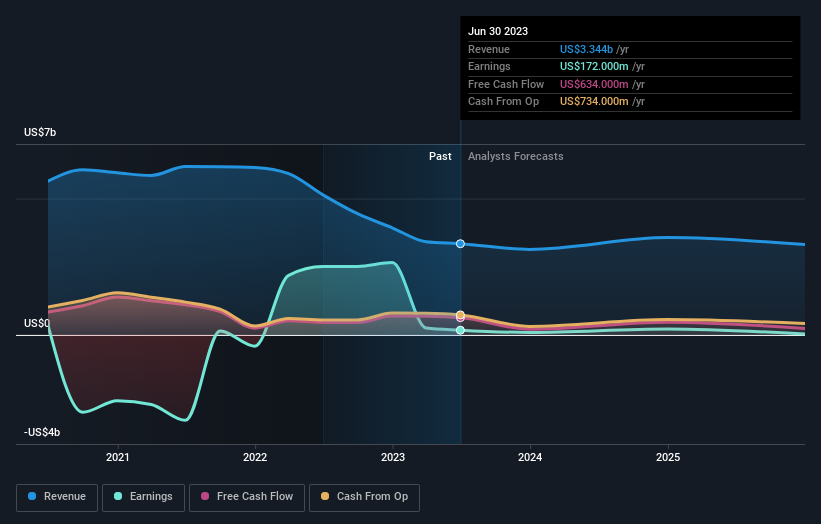The image size is (821, 524).
Task: Click the Cash From Op label in tooltip
Action: click(x=503, y=102)
